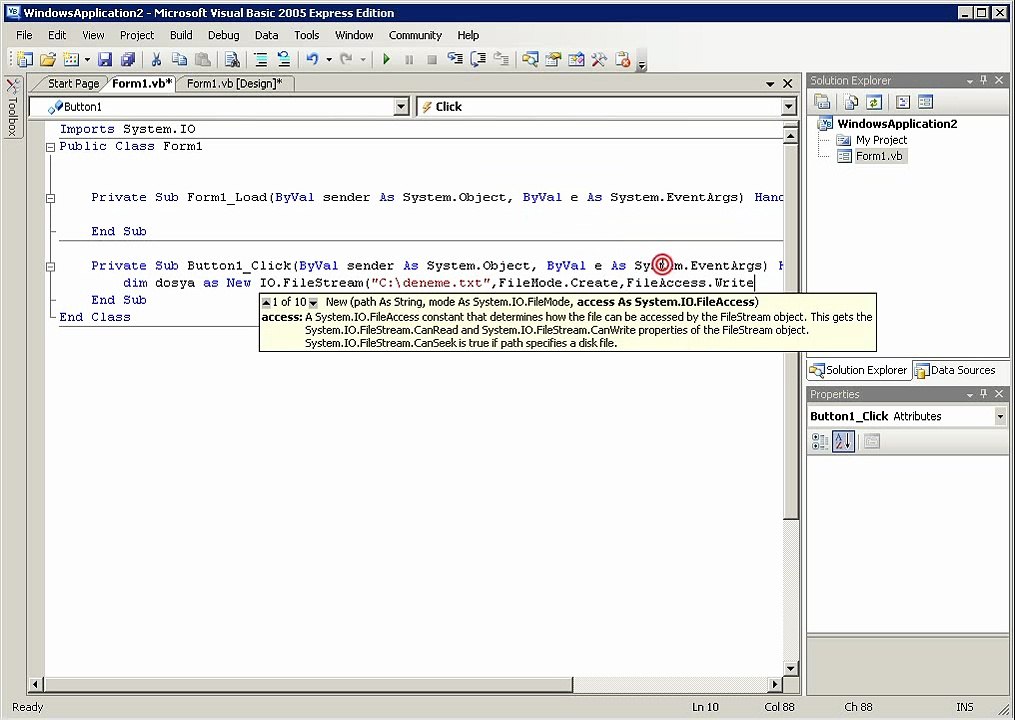Toggle Categorized view in Properties panel
The width and height of the screenshot is (1015, 720).
pyautogui.click(x=820, y=442)
